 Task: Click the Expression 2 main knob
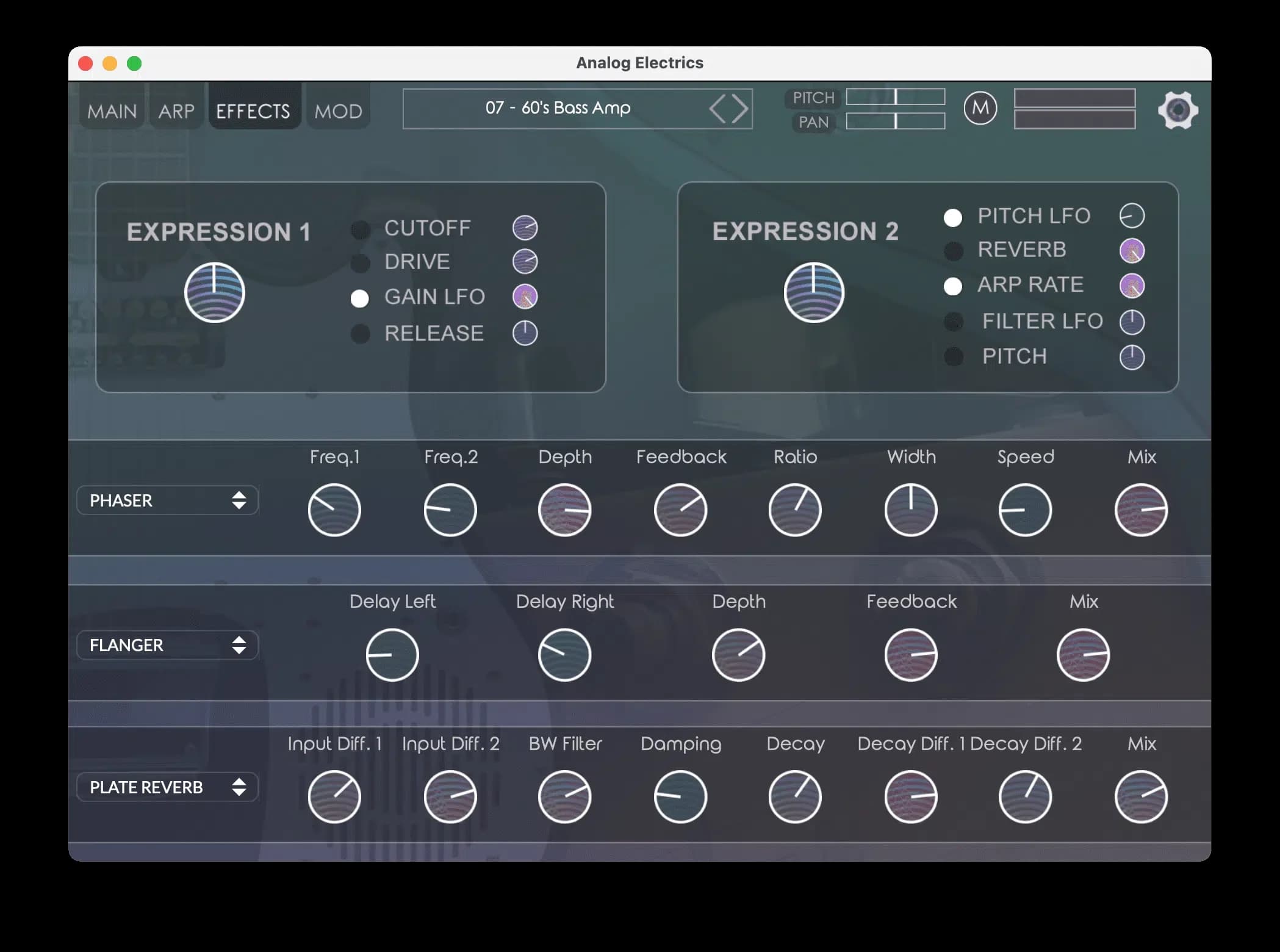(813, 292)
